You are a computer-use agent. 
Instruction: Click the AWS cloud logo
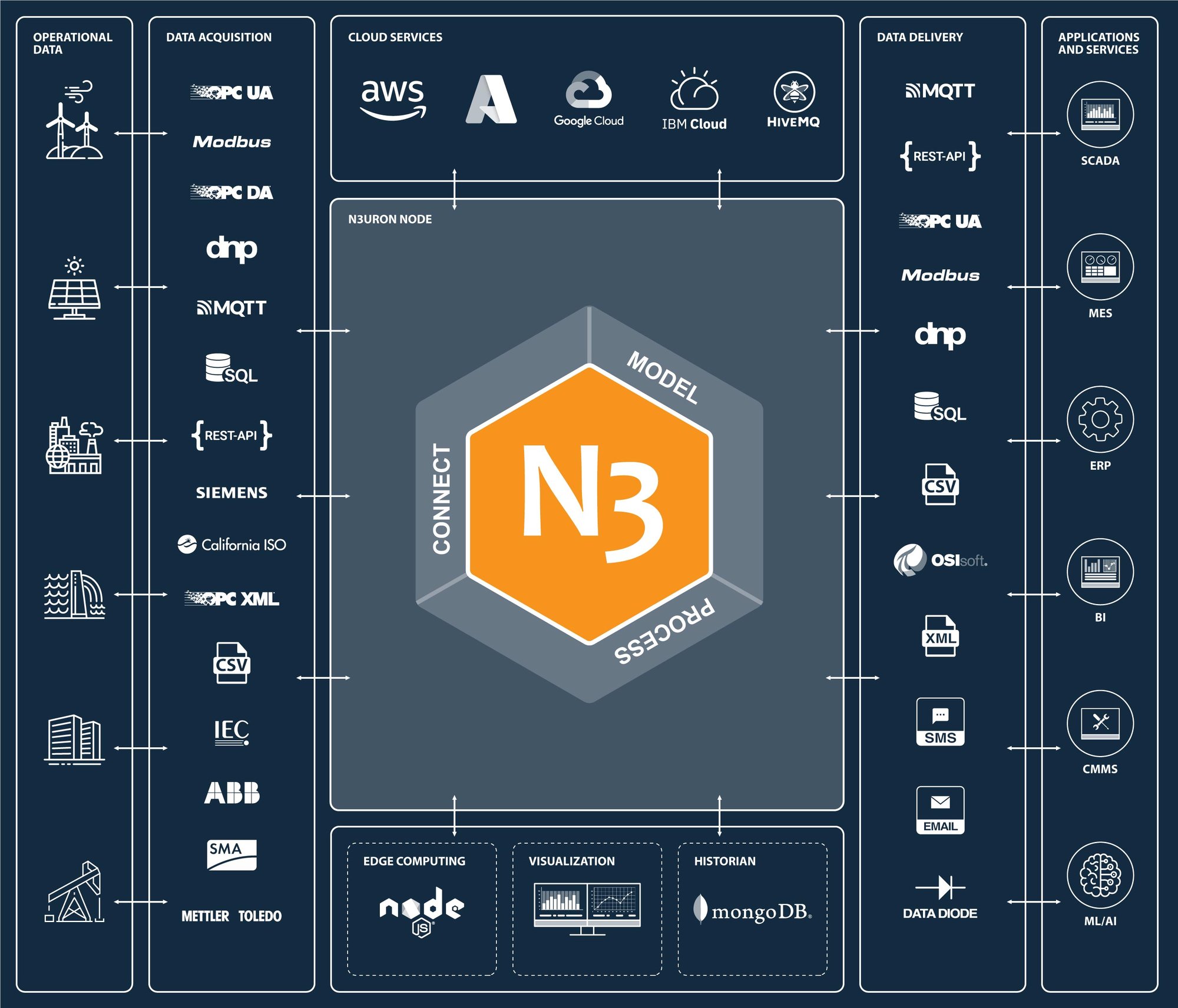(393, 100)
